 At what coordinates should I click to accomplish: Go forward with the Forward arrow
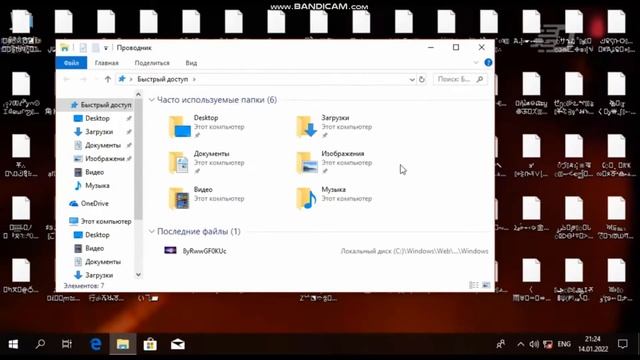coord(83,79)
